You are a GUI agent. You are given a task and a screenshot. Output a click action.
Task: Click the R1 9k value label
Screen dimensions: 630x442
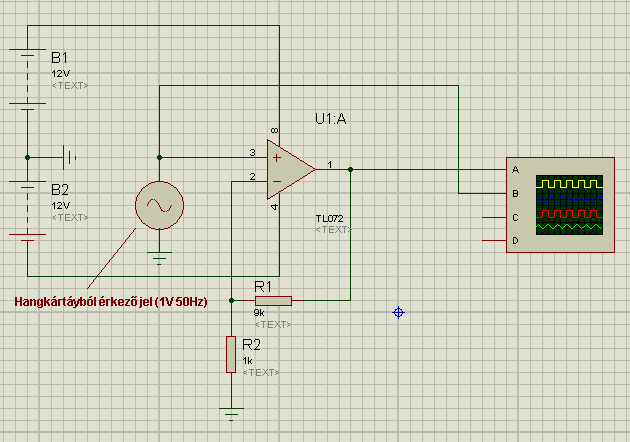coord(259,313)
